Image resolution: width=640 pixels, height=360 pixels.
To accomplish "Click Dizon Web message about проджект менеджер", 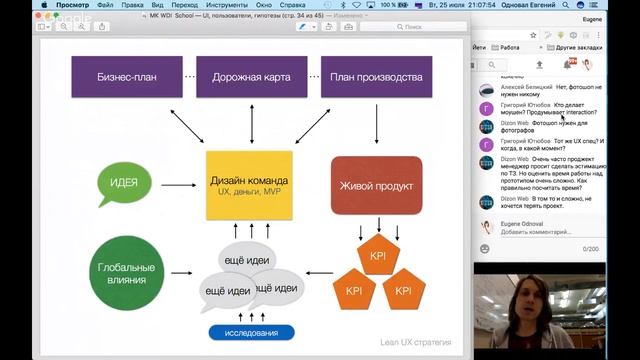I will [553, 173].
